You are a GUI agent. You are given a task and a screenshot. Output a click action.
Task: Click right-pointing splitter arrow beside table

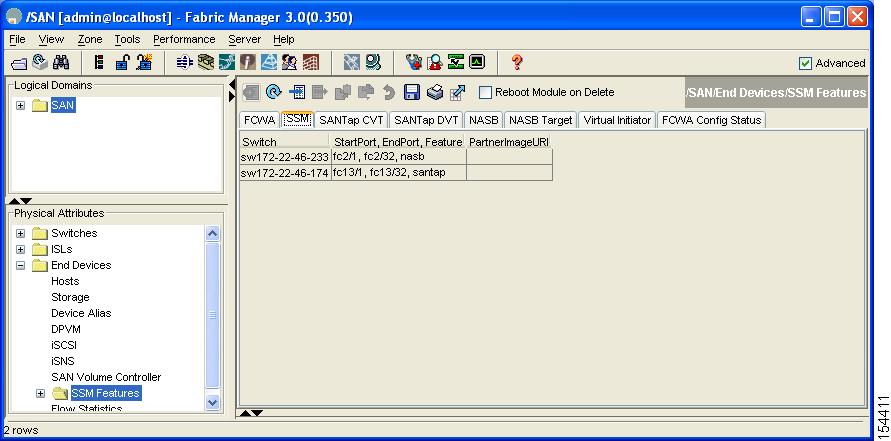click(232, 97)
